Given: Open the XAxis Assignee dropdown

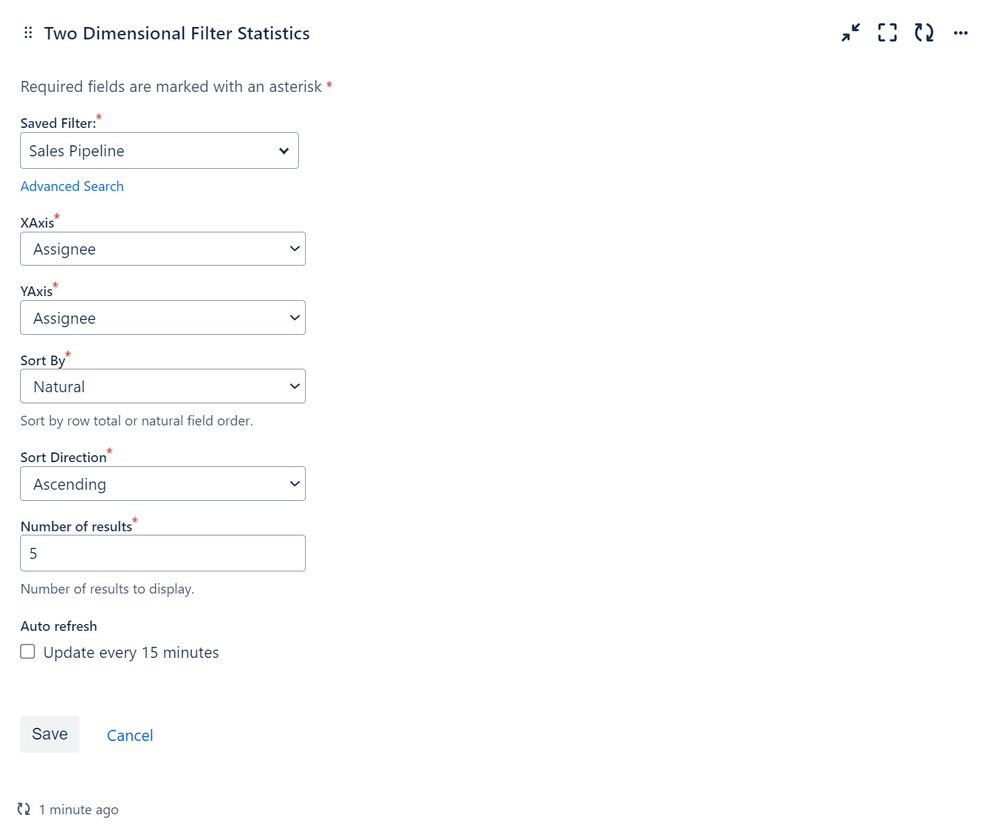Looking at the screenshot, I should pos(163,249).
